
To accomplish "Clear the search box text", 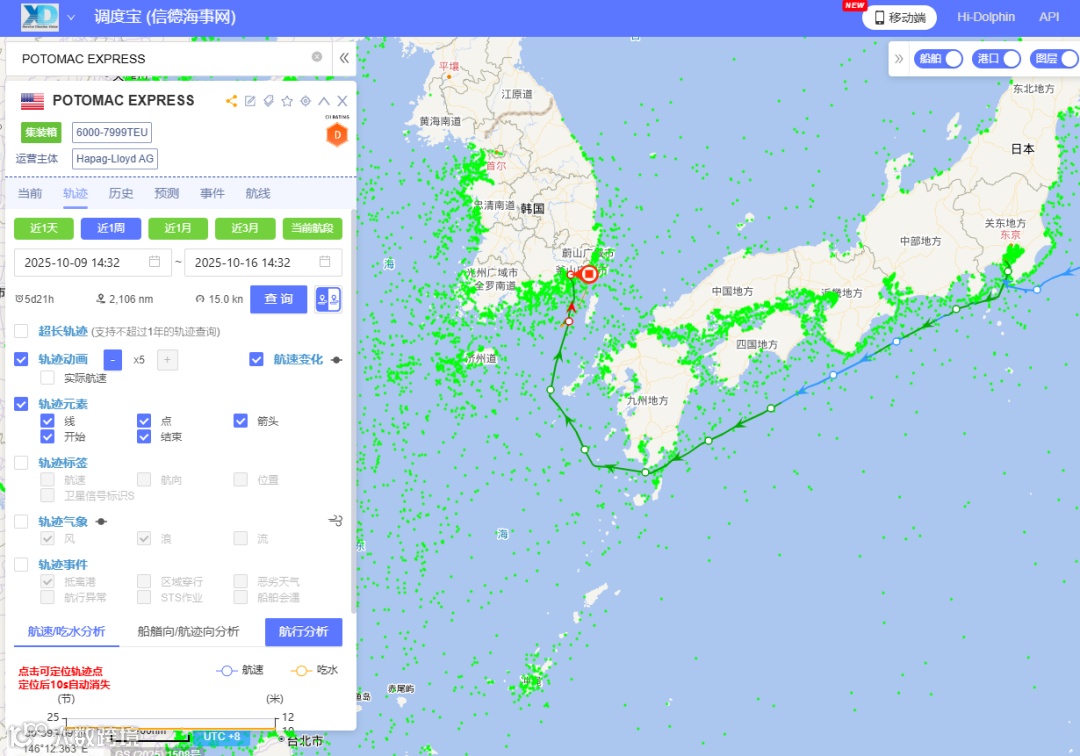I will click(x=317, y=57).
